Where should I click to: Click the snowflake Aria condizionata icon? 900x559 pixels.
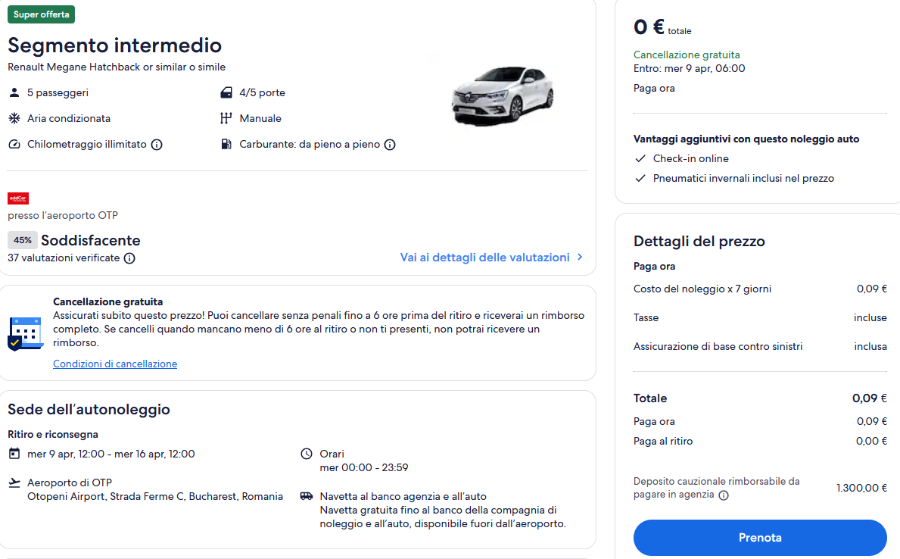(x=14, y=118)
